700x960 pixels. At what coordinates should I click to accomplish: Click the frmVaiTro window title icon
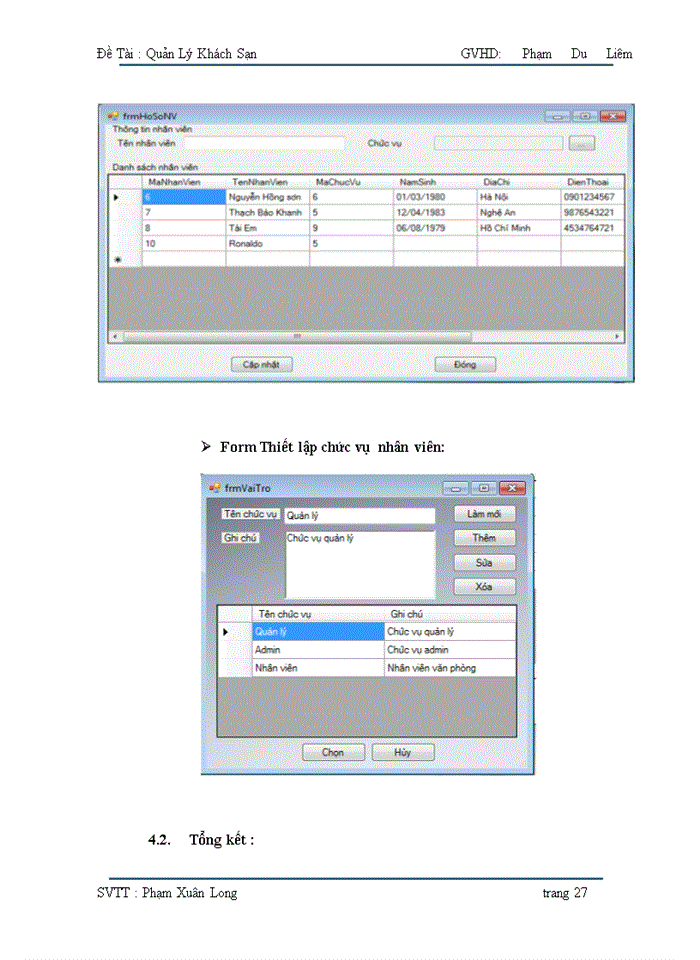214,488
